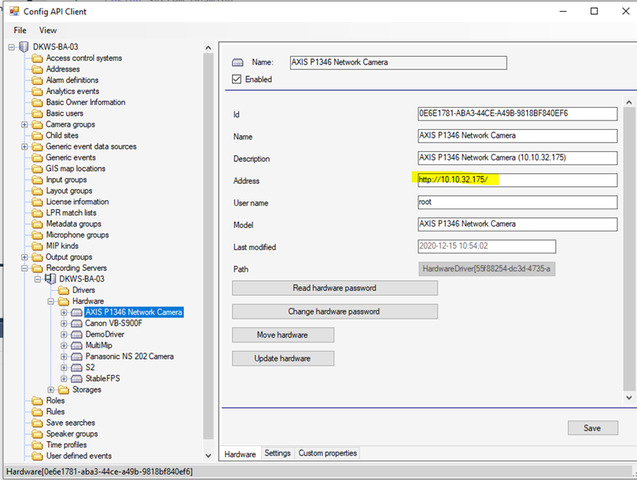Viewport: 637px width, 480px height.
Task: Uncheck the Enabled checkbox
Action: [x=236, y=79]
